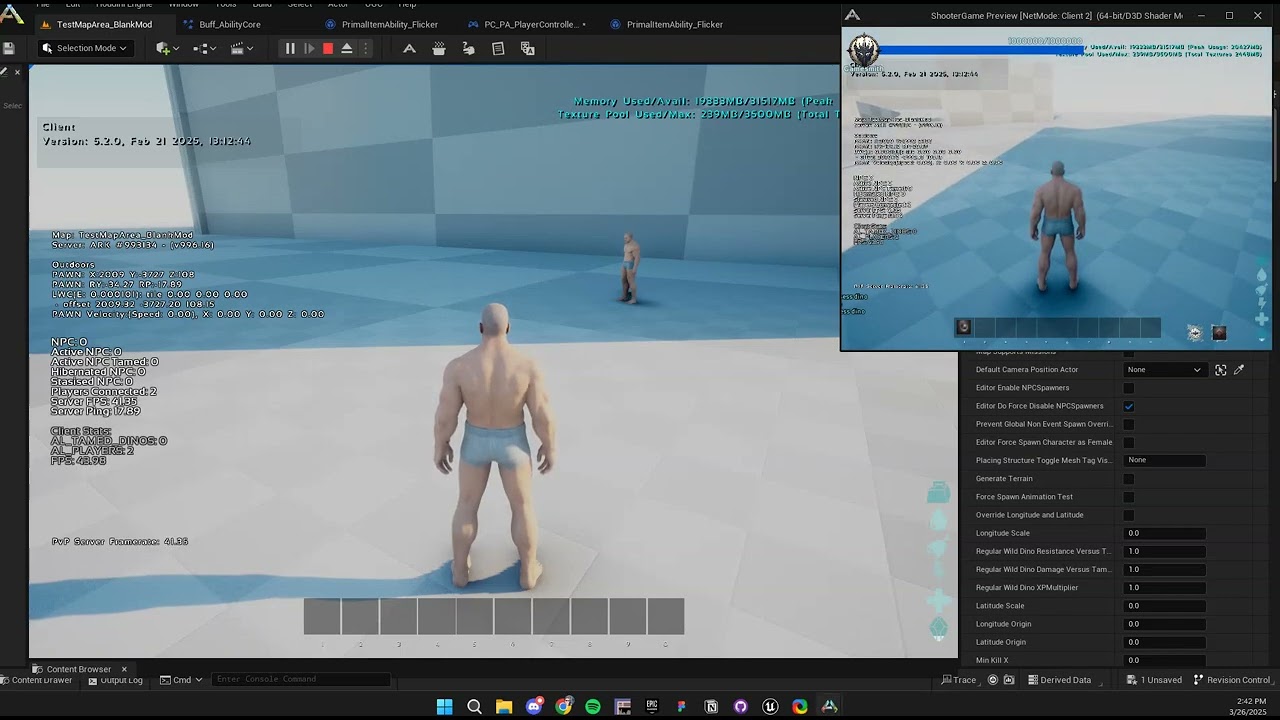Click Regular Wild Dino XPMultiplier field
This screenshot has height=720, width=1280.
click(x=1165, y=588)
